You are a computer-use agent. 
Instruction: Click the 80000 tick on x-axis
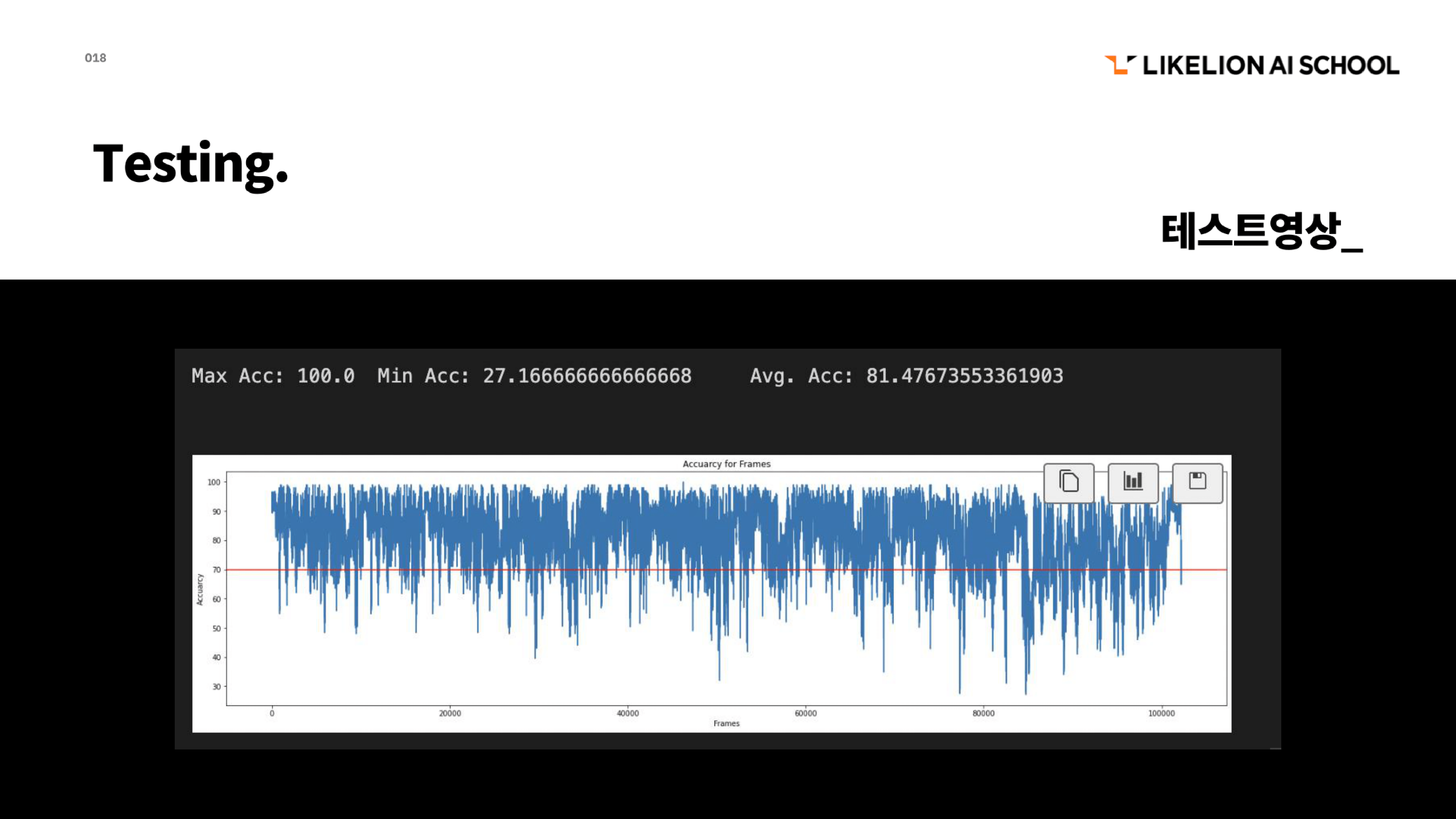point(984,713)
